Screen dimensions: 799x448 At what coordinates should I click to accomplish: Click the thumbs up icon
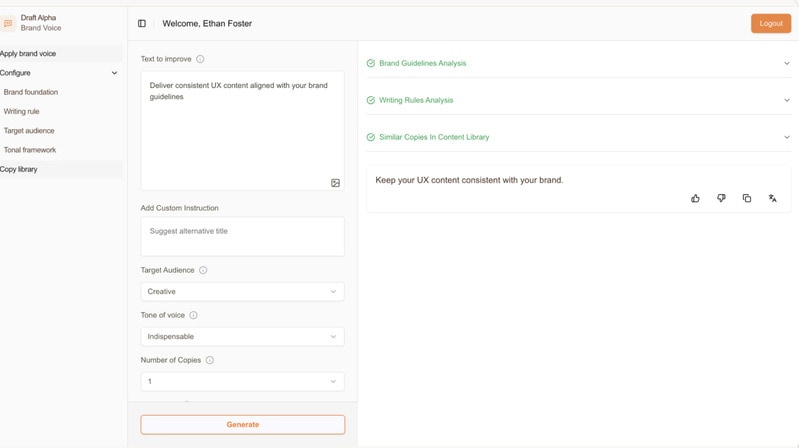pyautogui.click(x=695, y=198)
